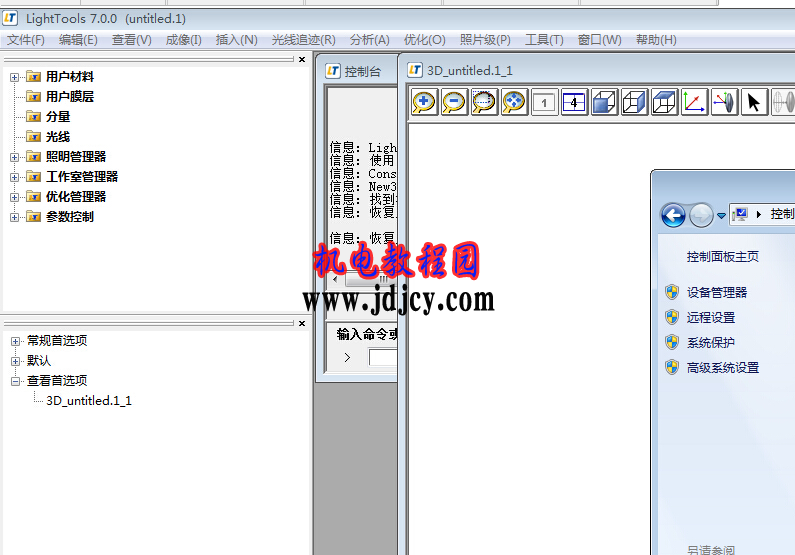Click the Control Panel back arrow button

pyautogui.click(x=673, y=215)
